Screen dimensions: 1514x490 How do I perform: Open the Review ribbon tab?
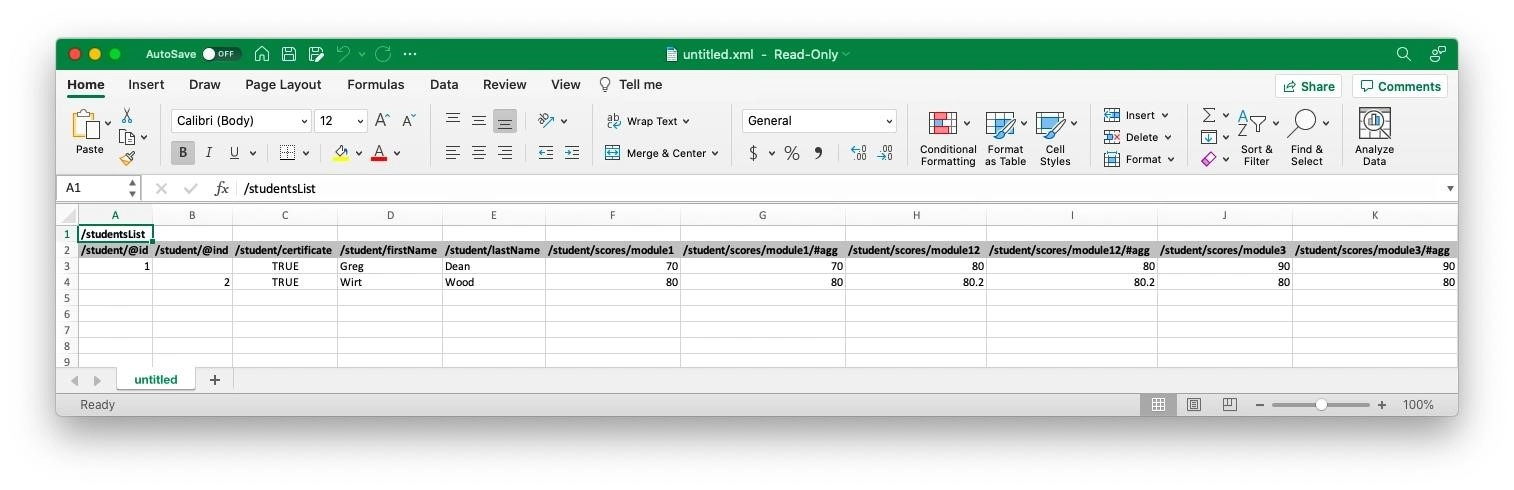(504, 85)
